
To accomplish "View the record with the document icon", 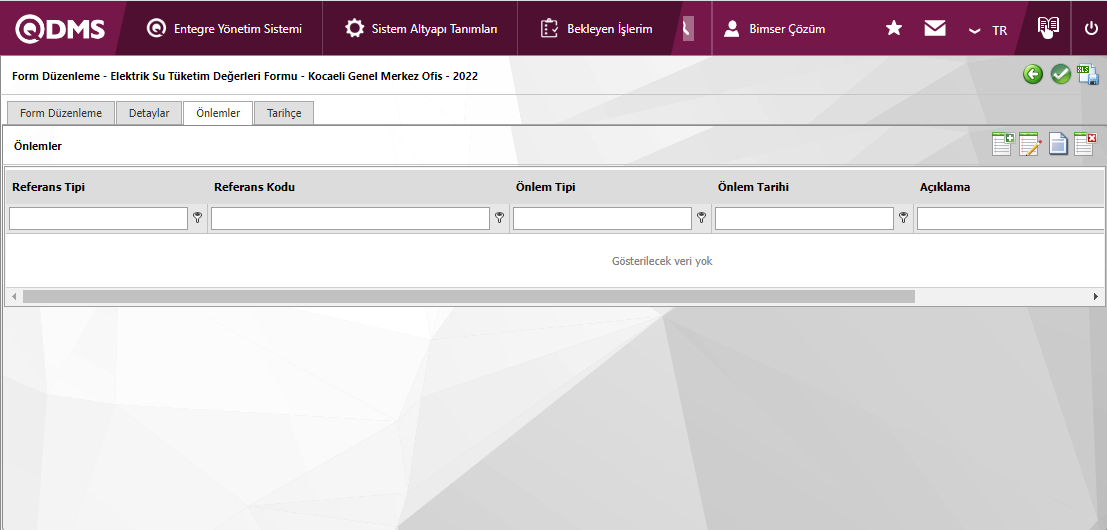I will pos(1058,145).
